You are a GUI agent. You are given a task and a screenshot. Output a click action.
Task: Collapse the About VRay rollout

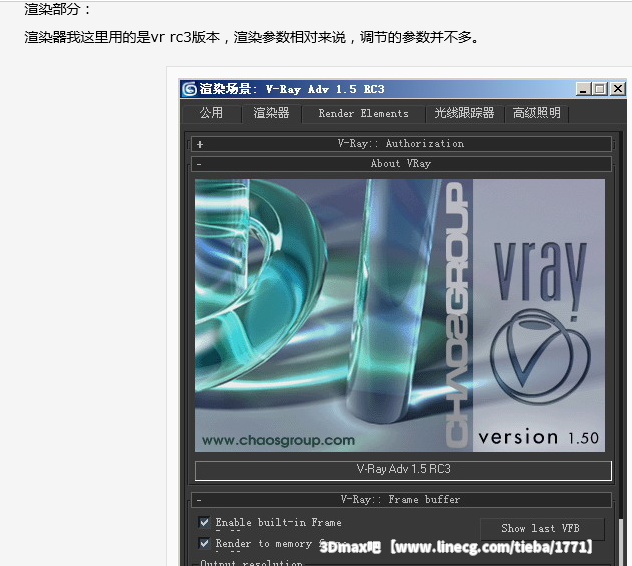pos(401,164)
